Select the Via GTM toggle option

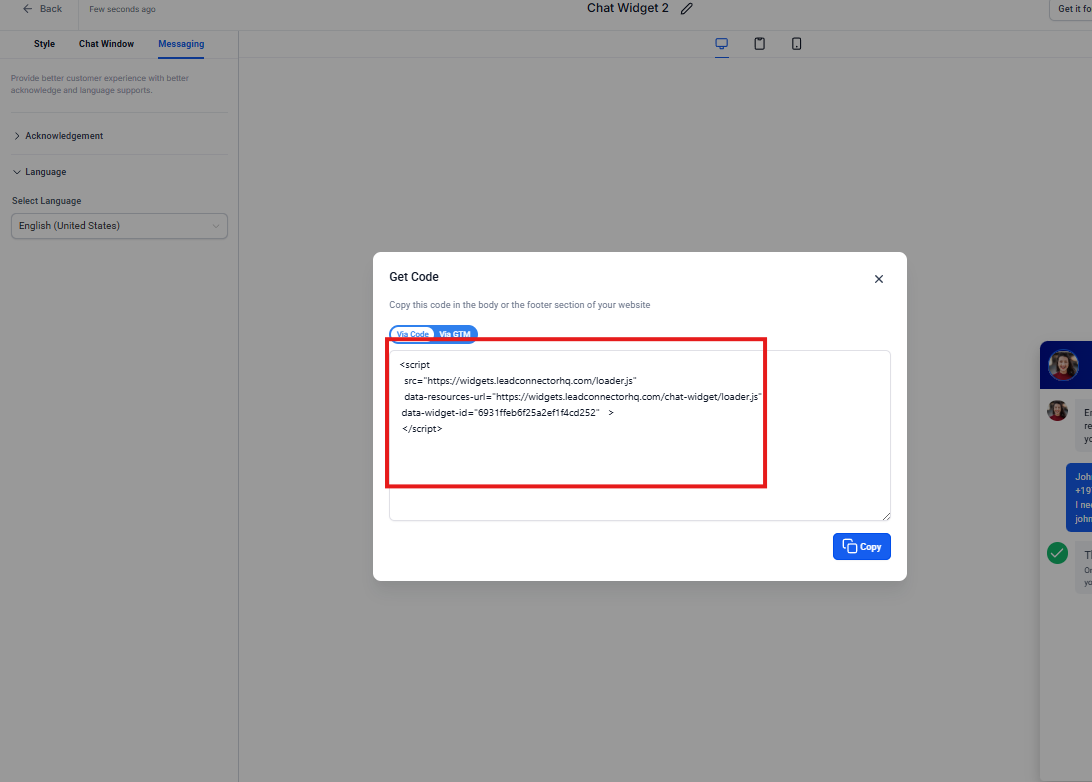pos(455,334)
